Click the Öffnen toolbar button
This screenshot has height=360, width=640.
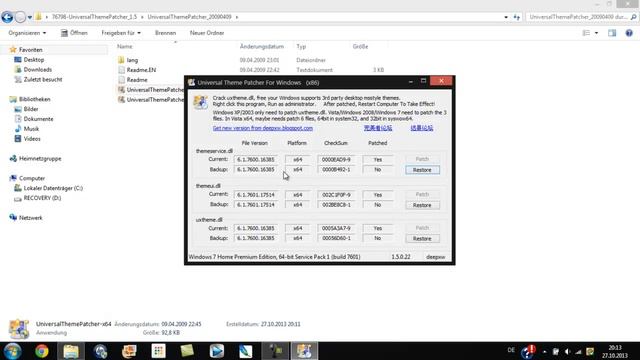(x=74, y=33)
